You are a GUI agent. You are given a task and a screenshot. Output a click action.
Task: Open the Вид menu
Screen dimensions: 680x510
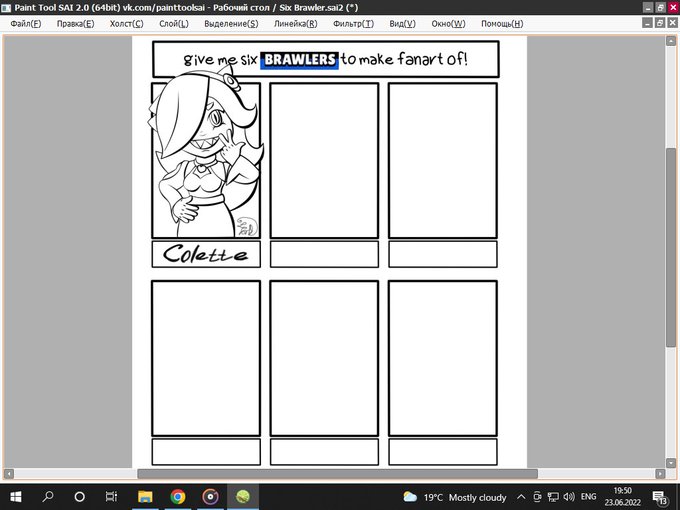[x=402, y=24]
